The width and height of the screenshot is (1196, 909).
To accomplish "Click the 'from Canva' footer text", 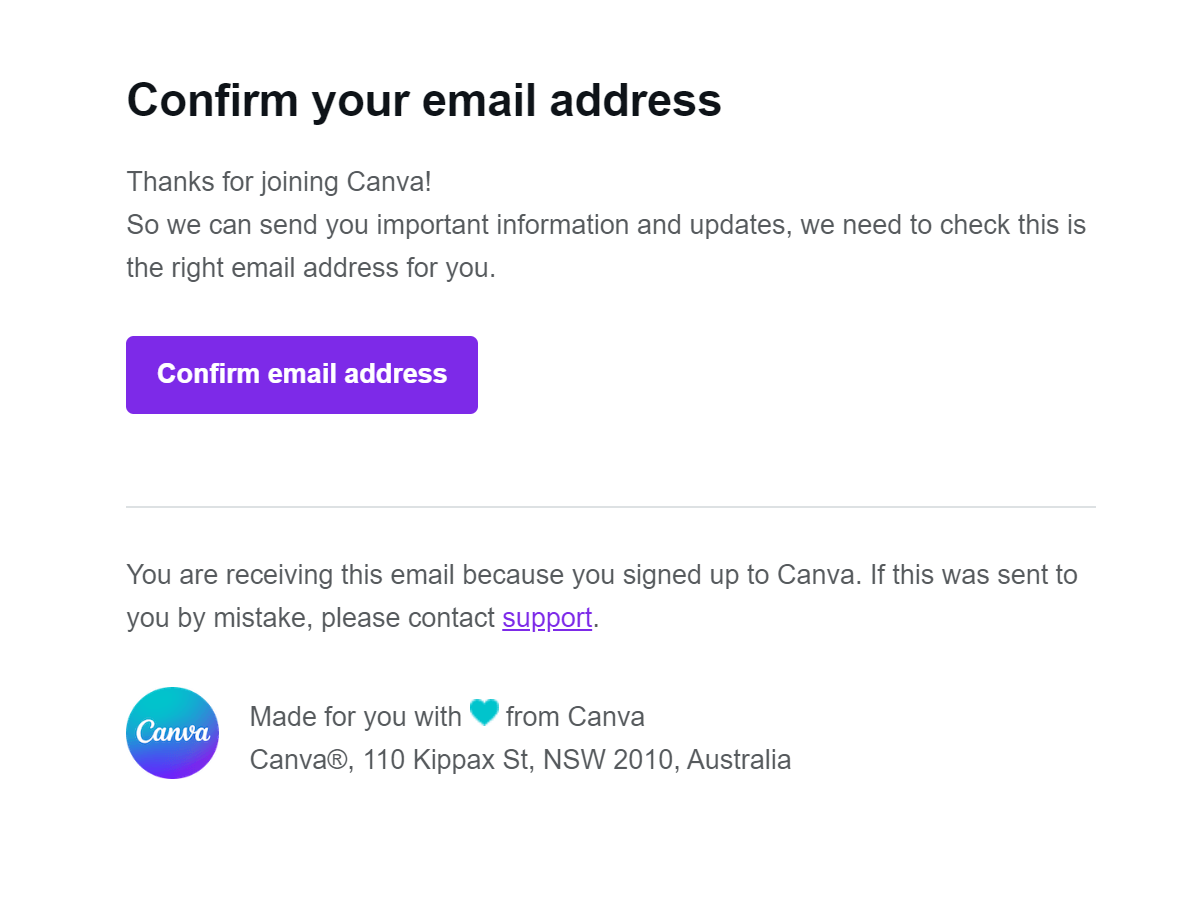I will pyautogui.click(x=574, y=716).
